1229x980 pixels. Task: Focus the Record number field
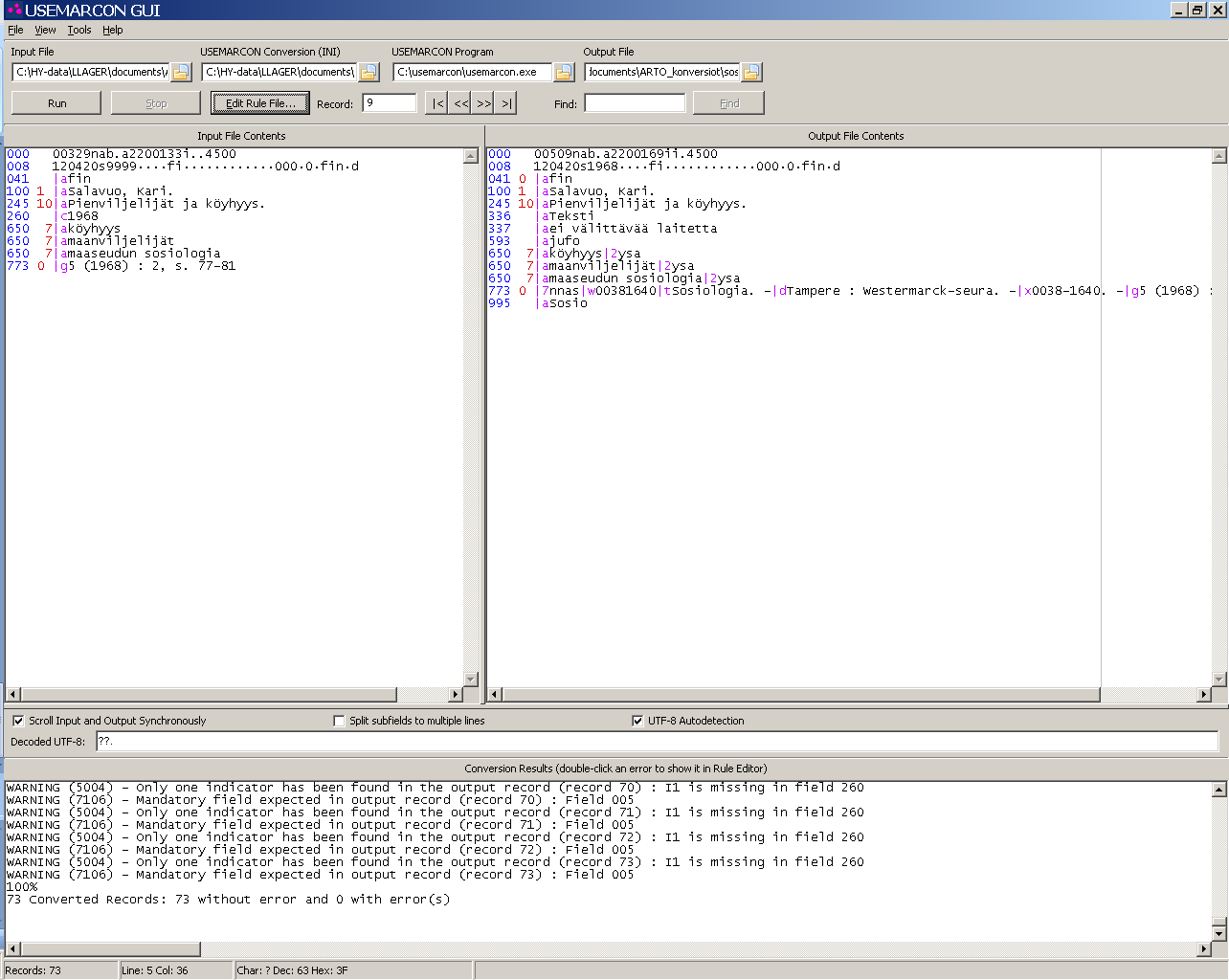coord(390,102)
